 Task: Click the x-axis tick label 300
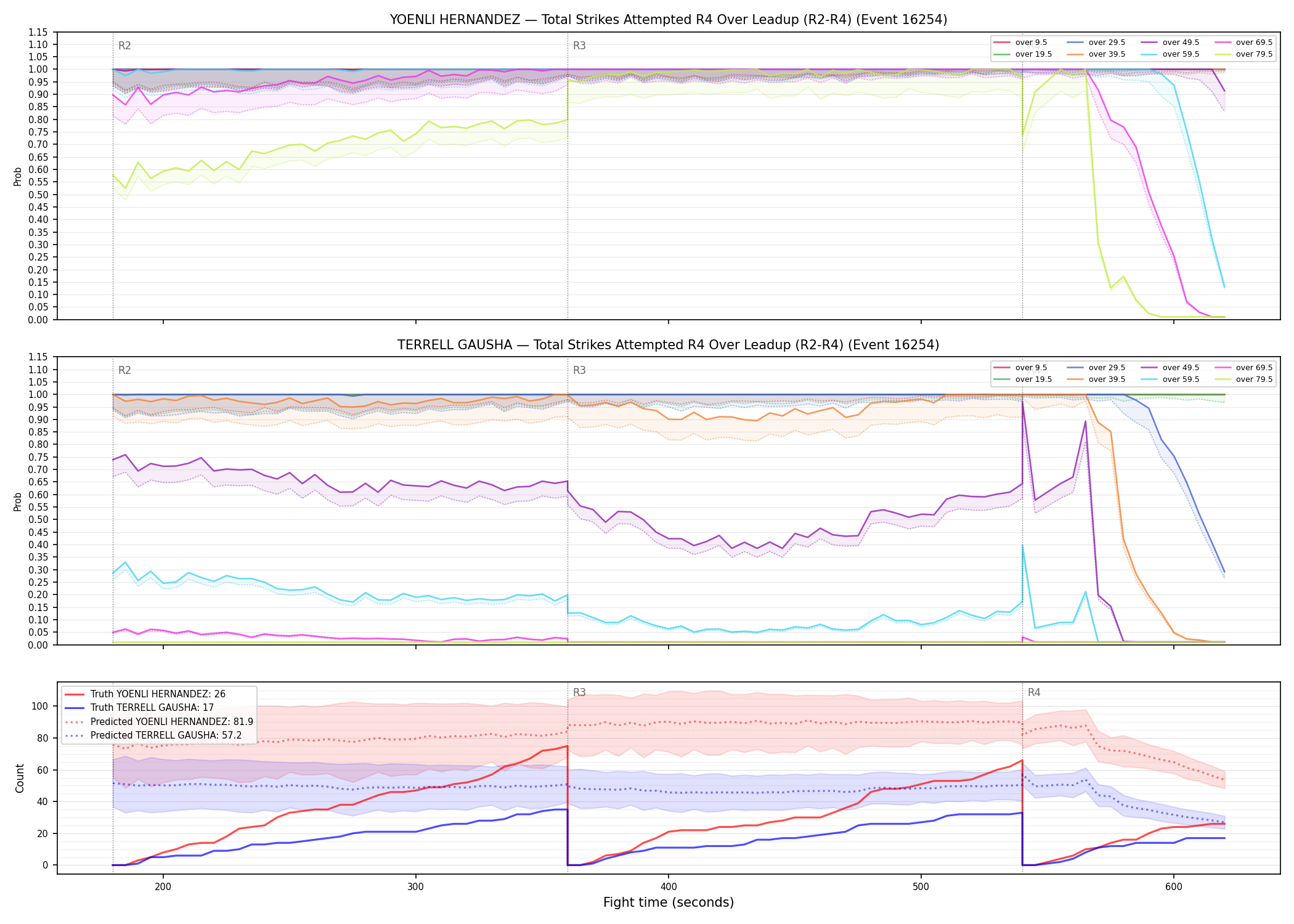pos(416,887)
